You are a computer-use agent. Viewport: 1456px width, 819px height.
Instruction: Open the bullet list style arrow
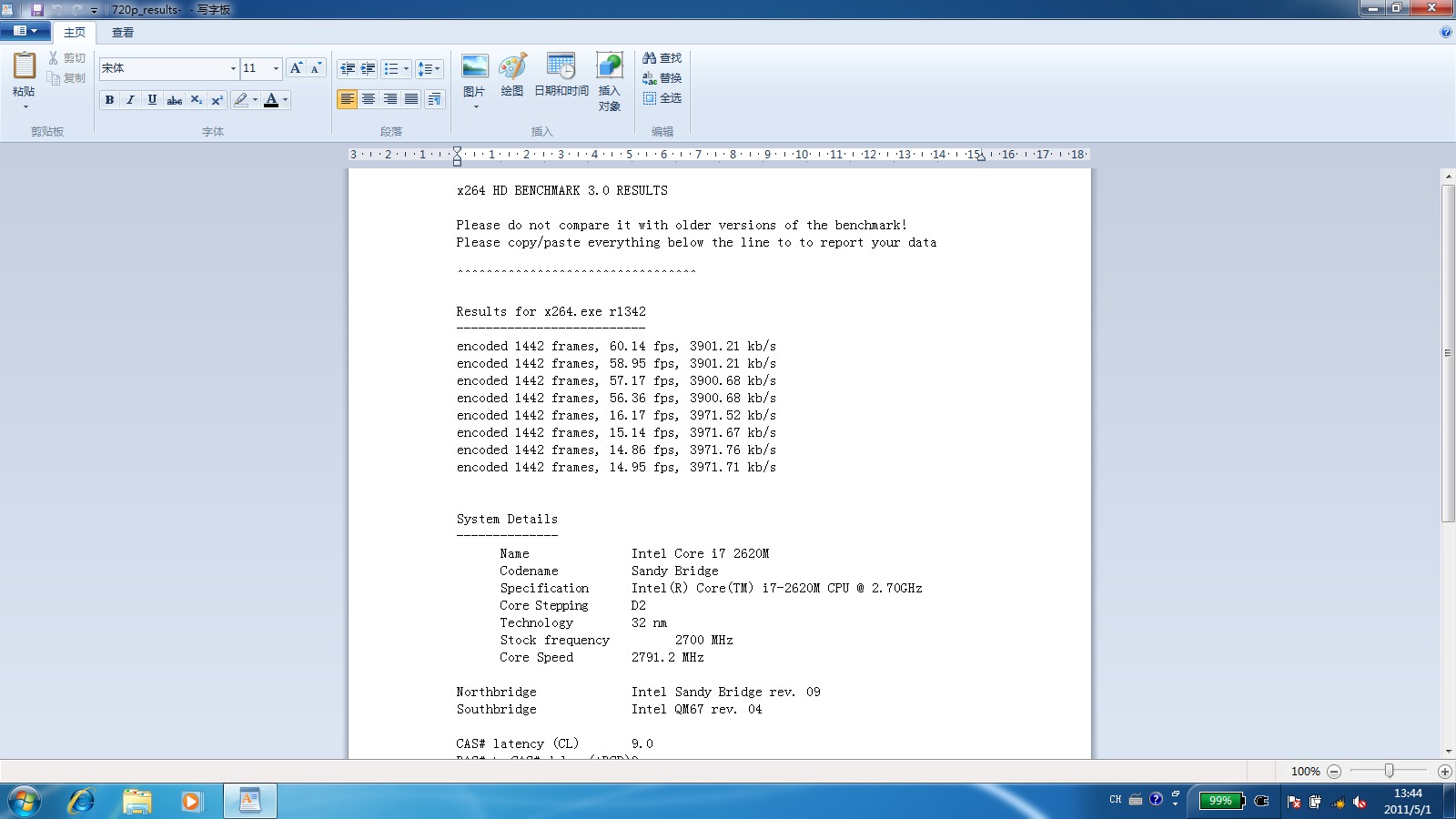[406, 68]
